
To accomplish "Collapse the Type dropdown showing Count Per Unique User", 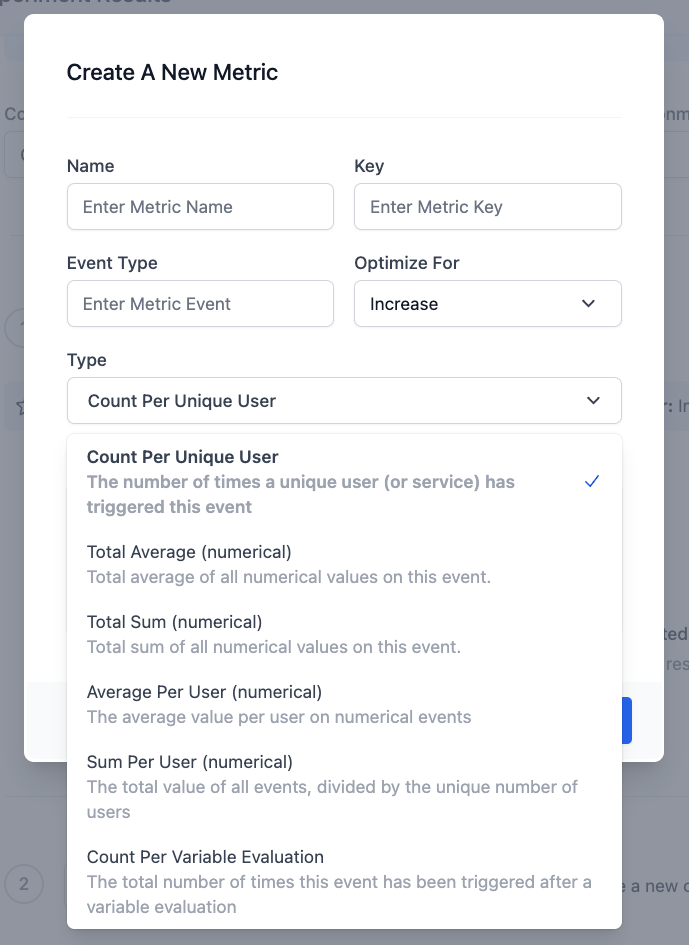I will pos(344,401).
